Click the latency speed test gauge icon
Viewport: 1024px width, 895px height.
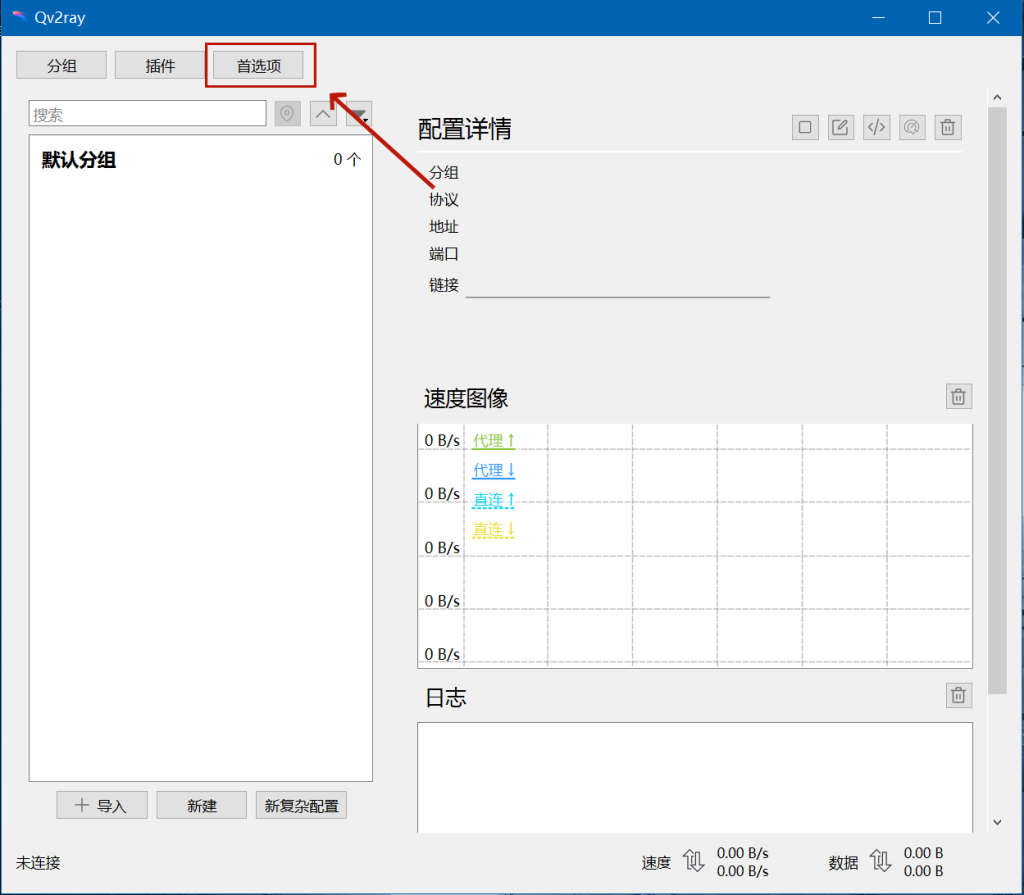pyautogui.click(x=912, y=127)
